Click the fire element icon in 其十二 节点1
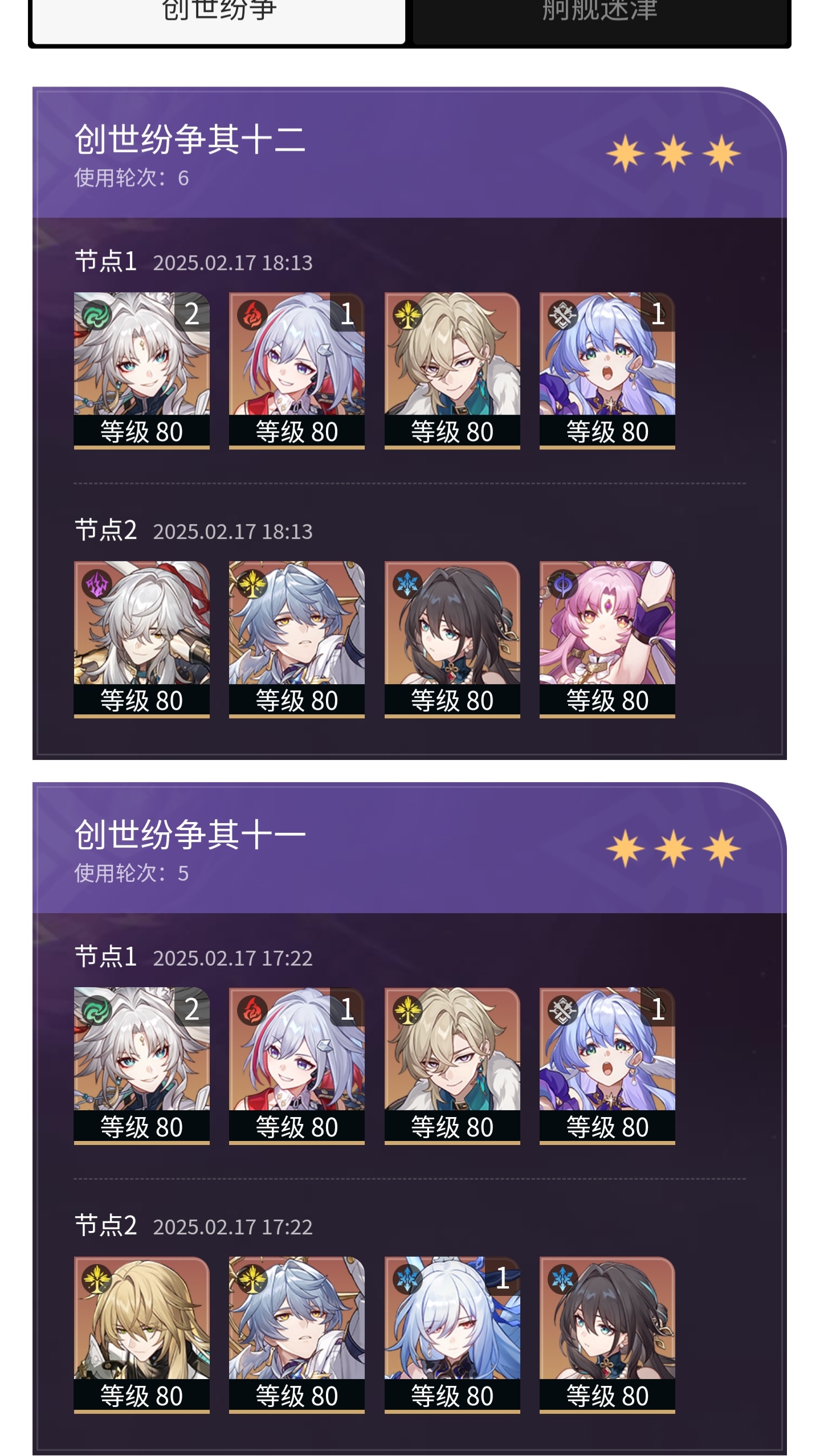 [x=252, y=314]
